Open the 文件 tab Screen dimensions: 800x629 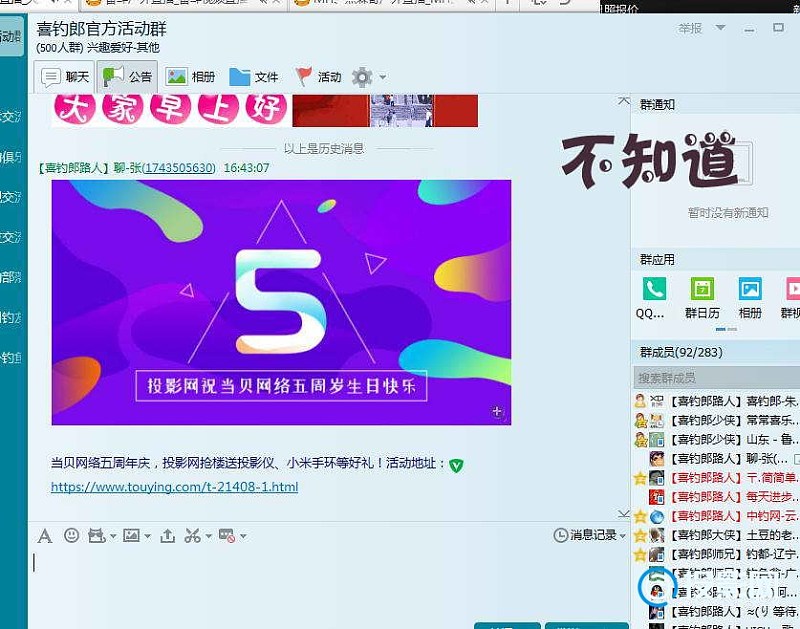[x=254, y=77]
